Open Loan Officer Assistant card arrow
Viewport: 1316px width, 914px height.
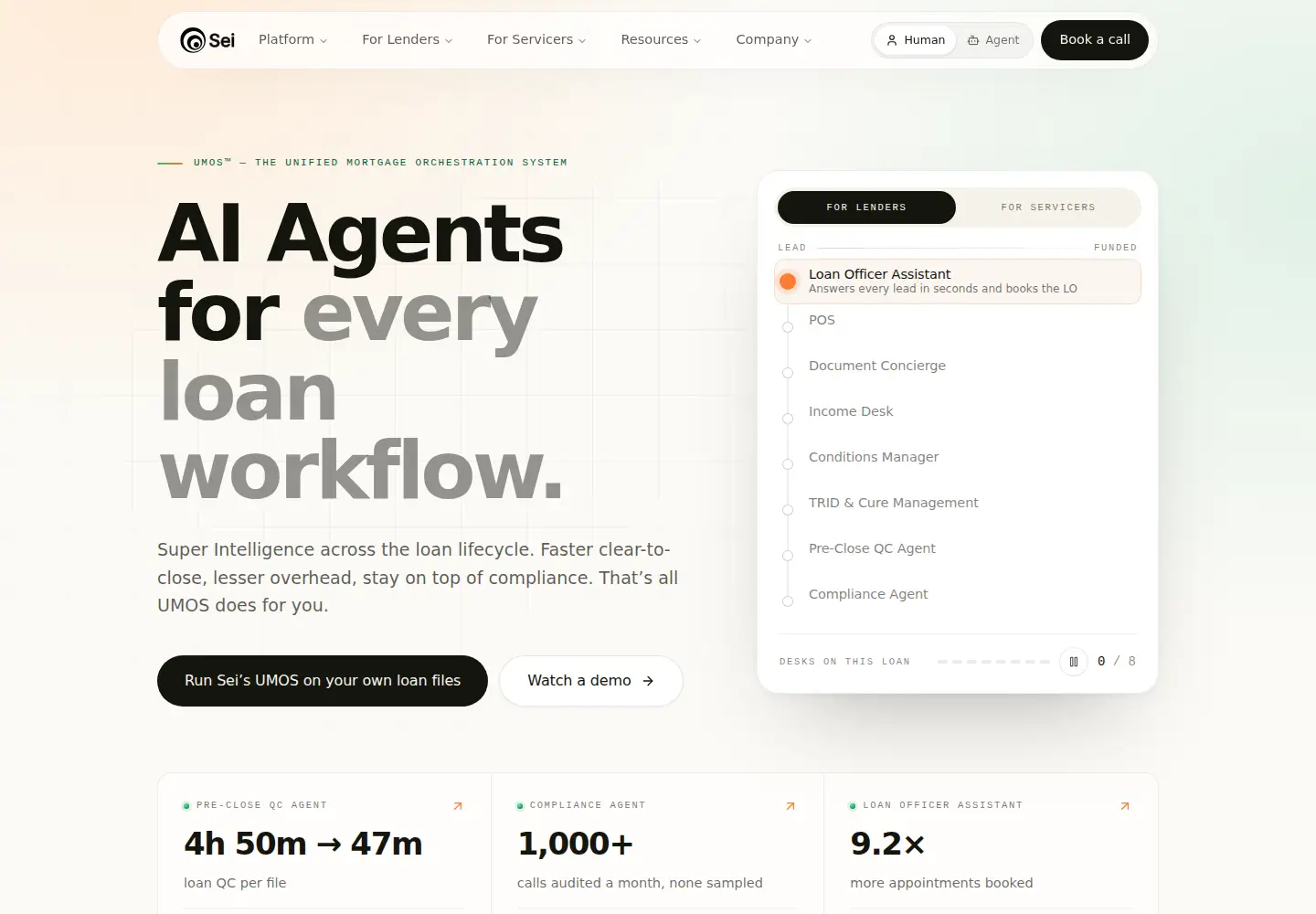click(1125, 805)
